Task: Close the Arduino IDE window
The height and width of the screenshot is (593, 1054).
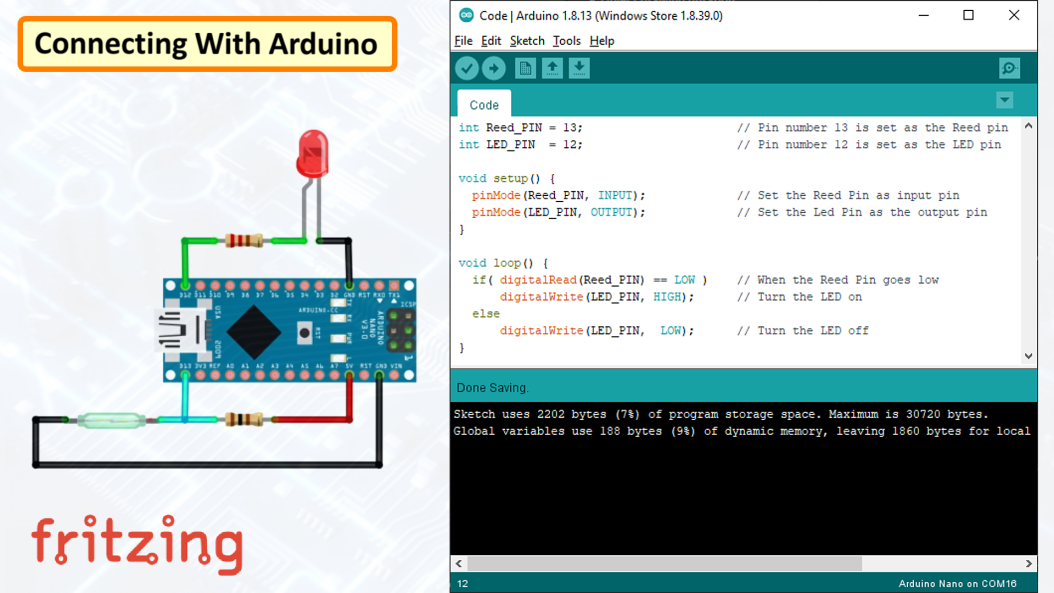Action: 1014,15
